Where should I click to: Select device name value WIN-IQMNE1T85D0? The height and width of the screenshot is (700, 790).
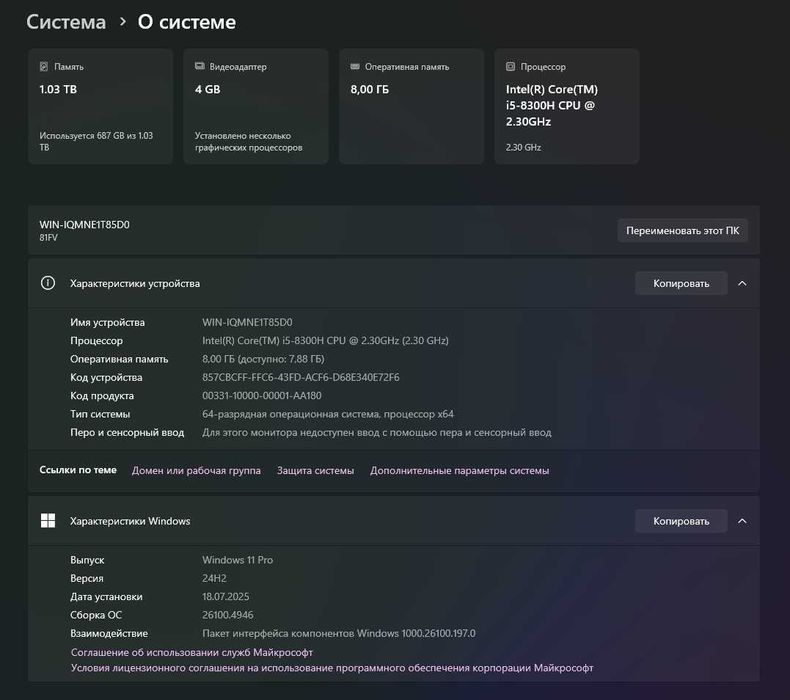pos(247,322)
